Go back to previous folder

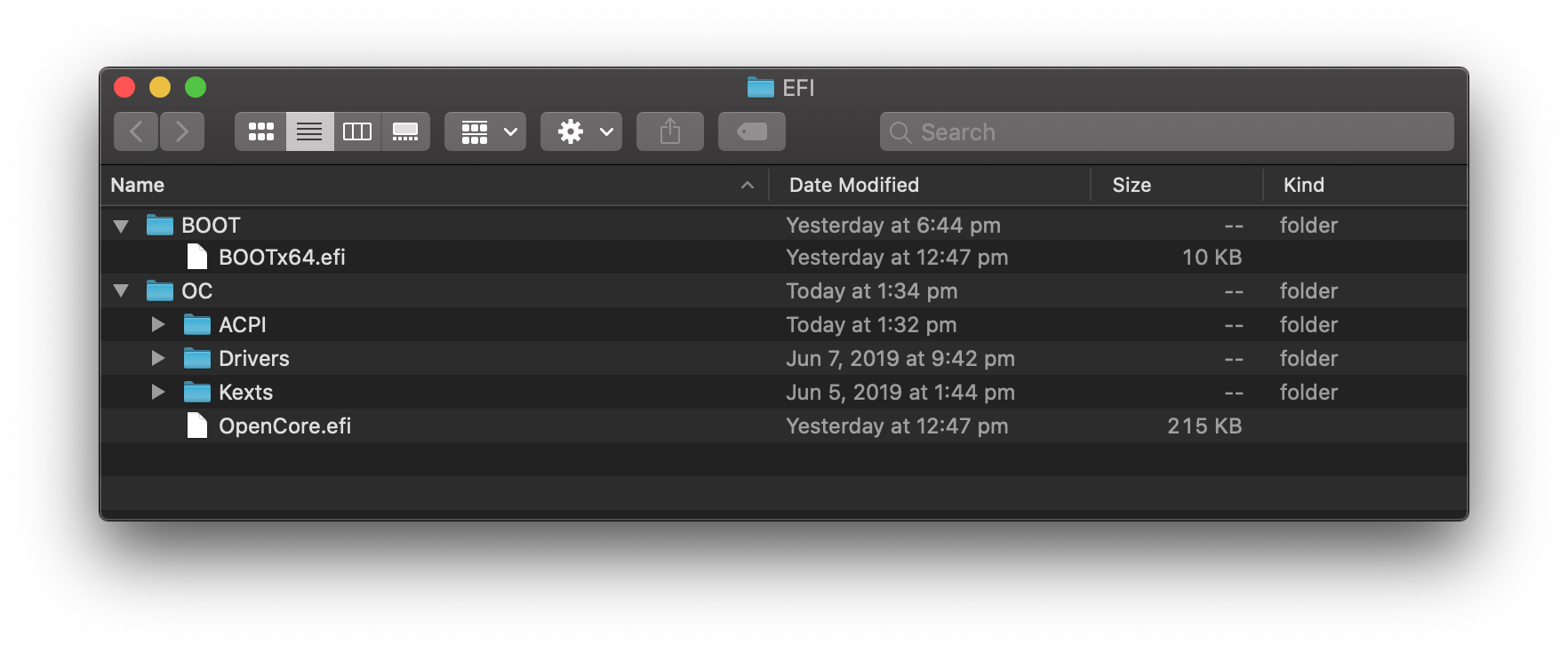pyautogui.click(x=136, y=131)
